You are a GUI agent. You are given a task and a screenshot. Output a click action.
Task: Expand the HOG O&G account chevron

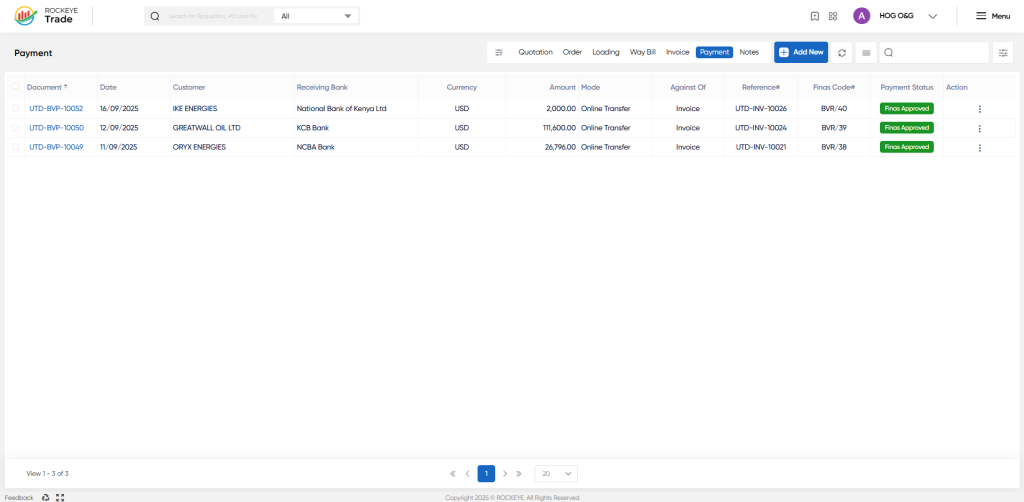(933, 16)
